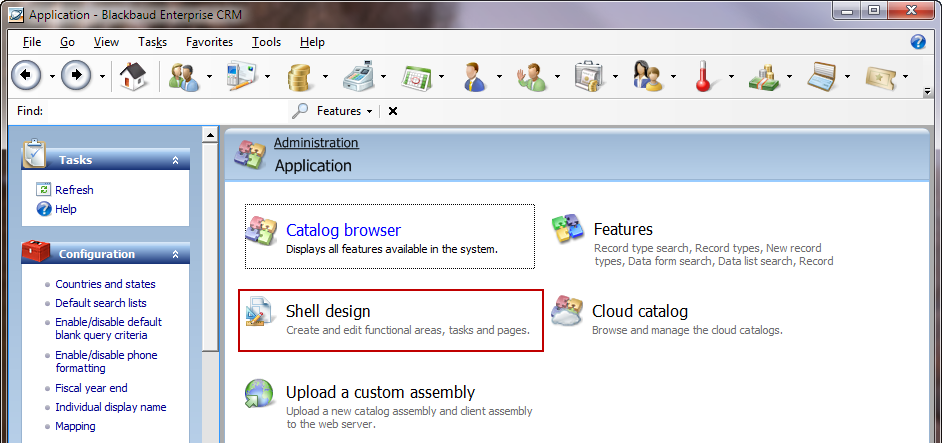Image resolution: width=942 pixels, height=443 pixels.
Task: Open the businessman in suit toolbar icon
Action: (x=474, y=77)
